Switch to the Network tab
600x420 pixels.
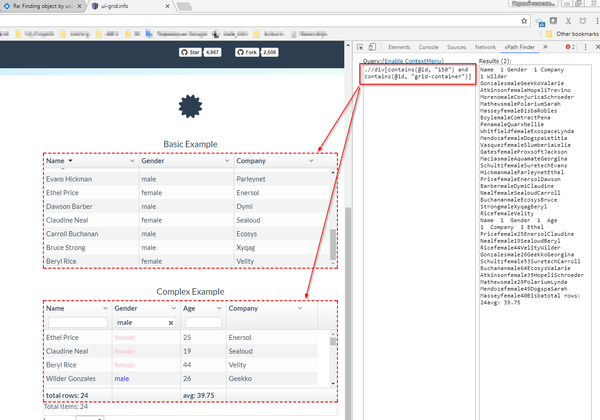click(x=485, y=47)
